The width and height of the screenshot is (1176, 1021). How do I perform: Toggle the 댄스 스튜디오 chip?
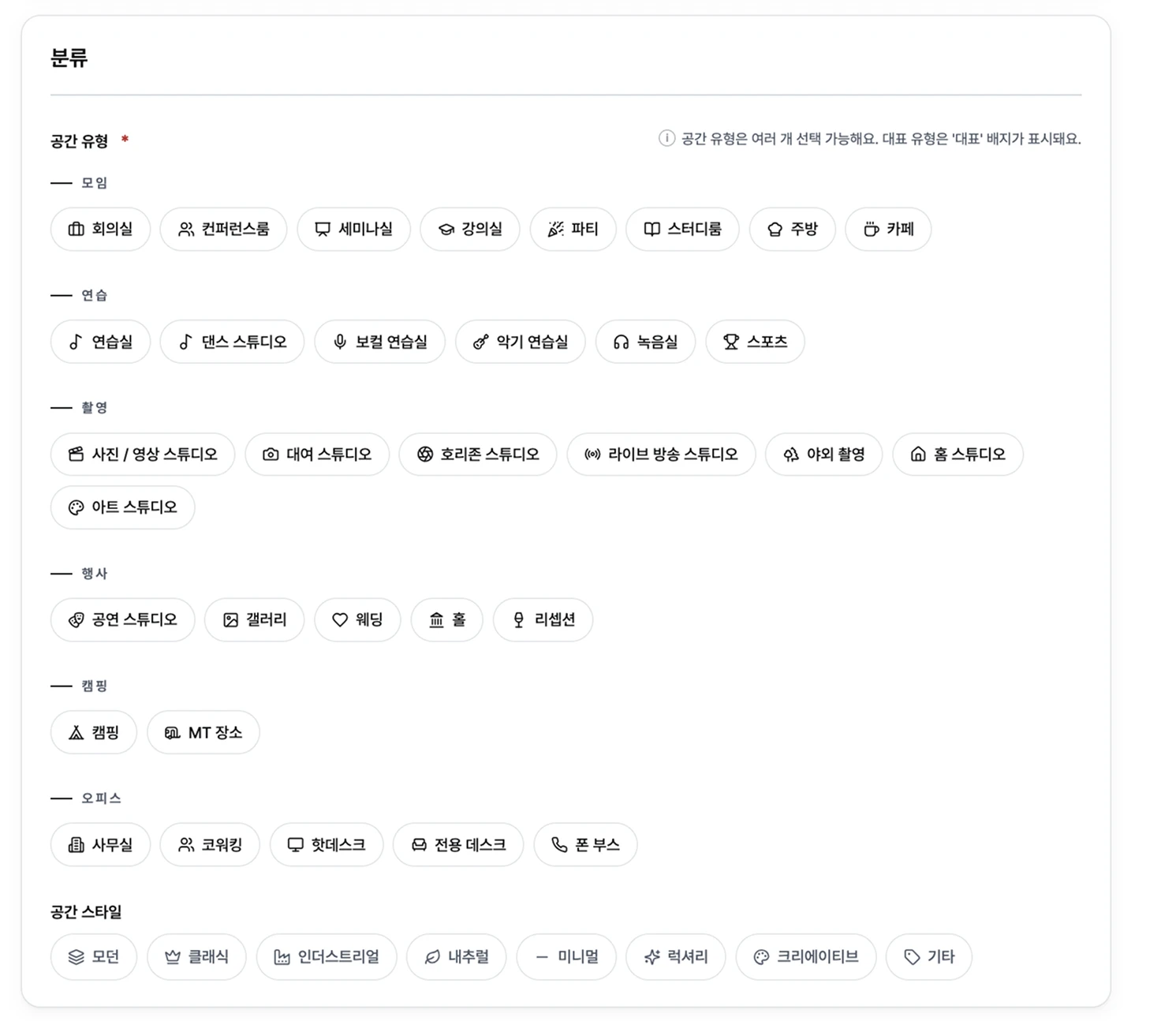click(x=232, y=342)
